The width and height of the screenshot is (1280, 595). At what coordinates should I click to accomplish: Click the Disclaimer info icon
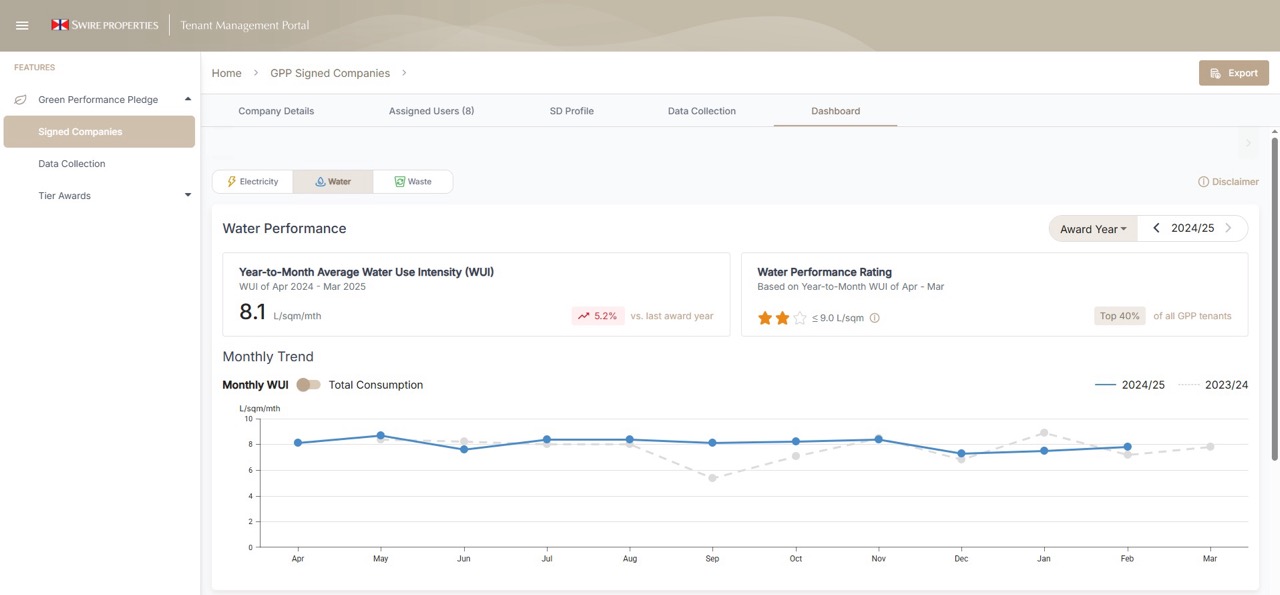tap(1203, 181)
